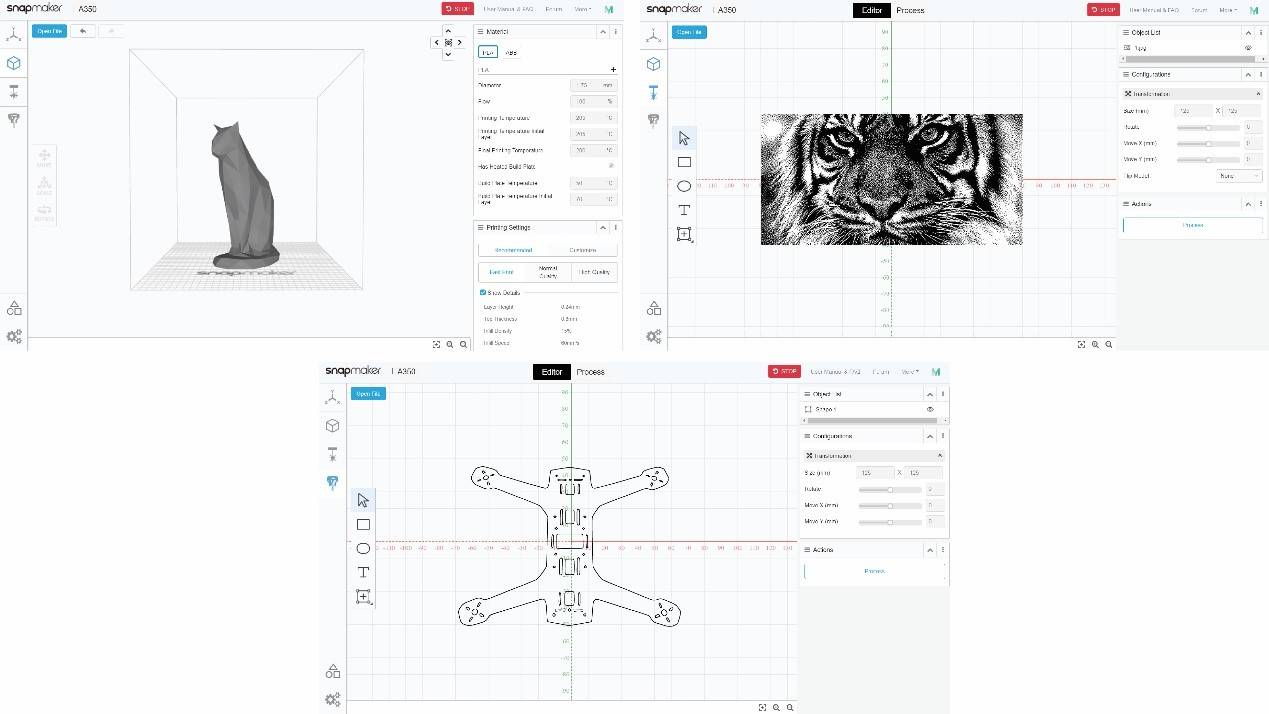Collapse the Actions panel in the drone frame window
Viewport: 1269px width, 714px height.
click(929, 550)
